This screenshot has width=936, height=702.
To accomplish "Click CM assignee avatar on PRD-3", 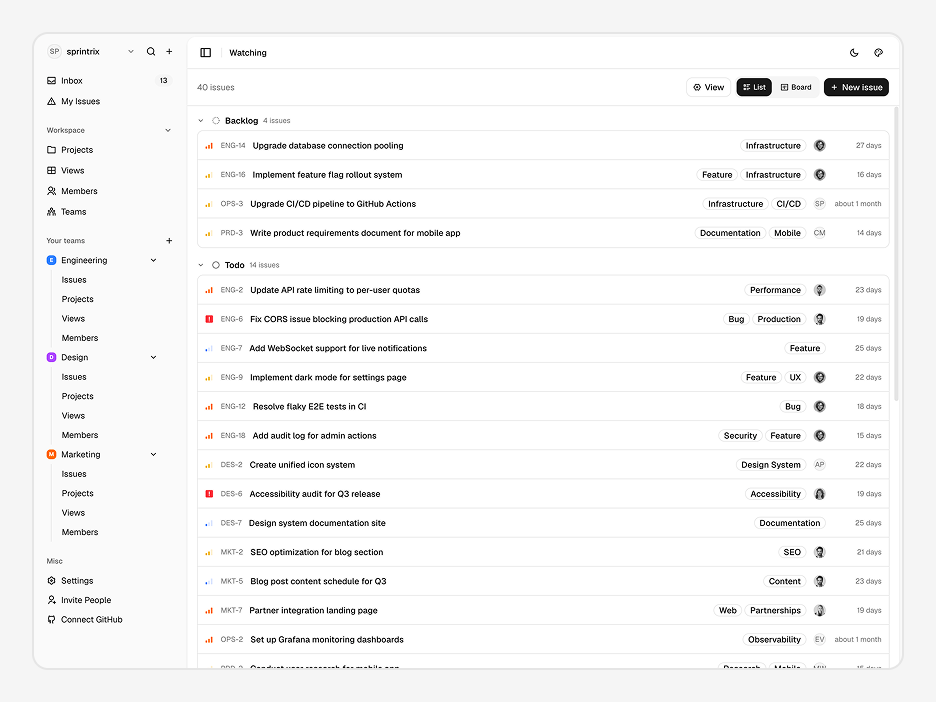I will click(820, 233).
